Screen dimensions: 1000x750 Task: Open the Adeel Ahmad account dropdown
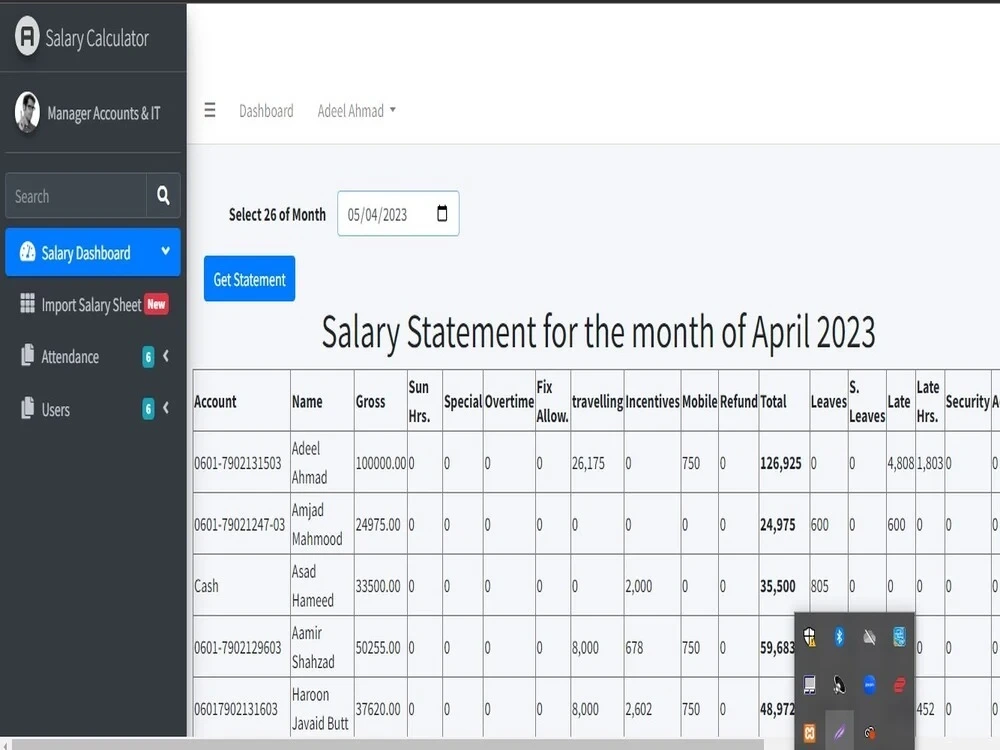[x=357, y=111]
